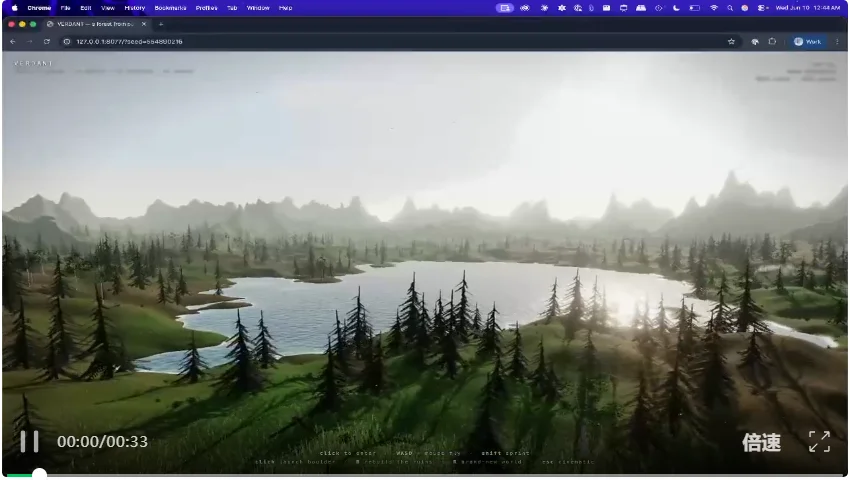
Task: Click the VERDANT title text
Action: point(33,63)
